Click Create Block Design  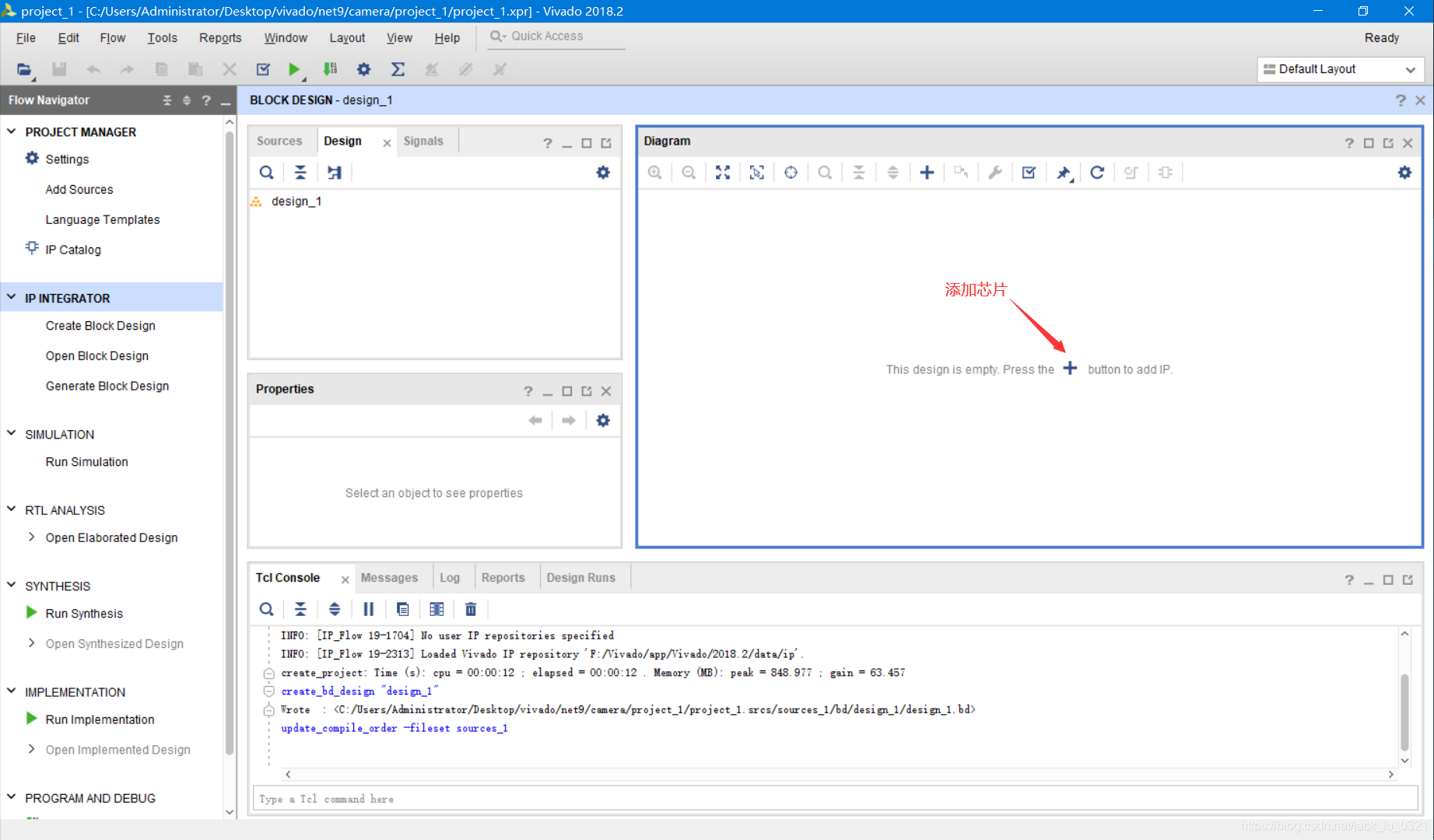pyautogui.click(x=100, y=325)
